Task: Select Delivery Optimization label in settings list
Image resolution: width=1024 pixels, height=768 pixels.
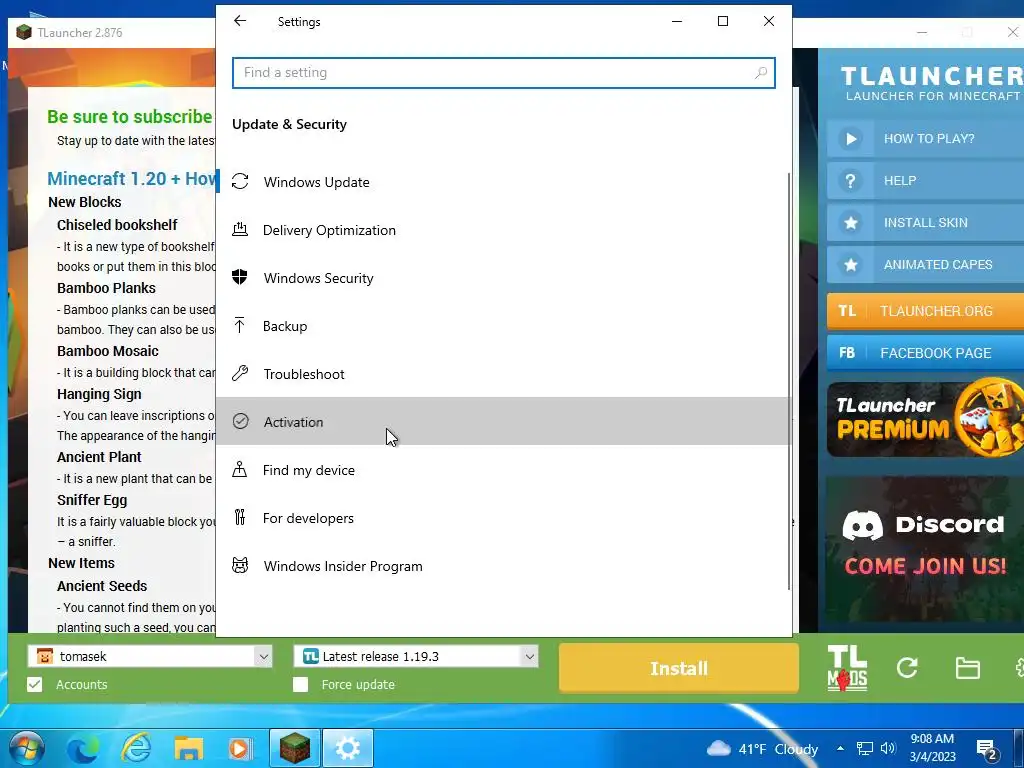Action: [329, 230]
